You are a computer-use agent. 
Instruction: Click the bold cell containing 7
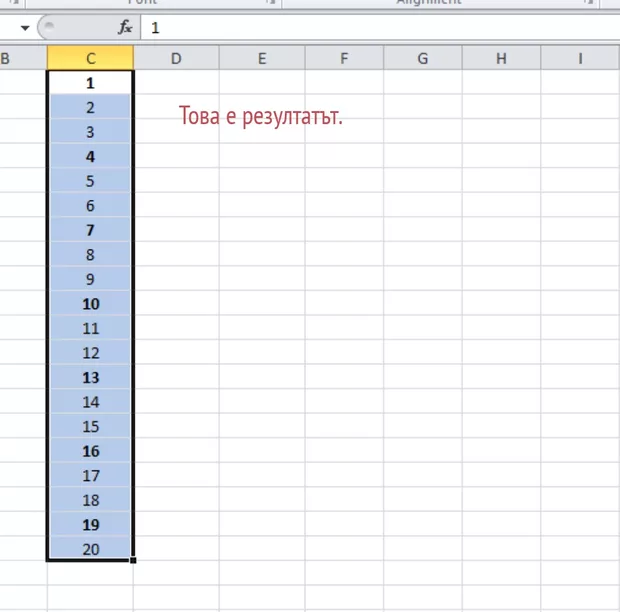(90, 230)
